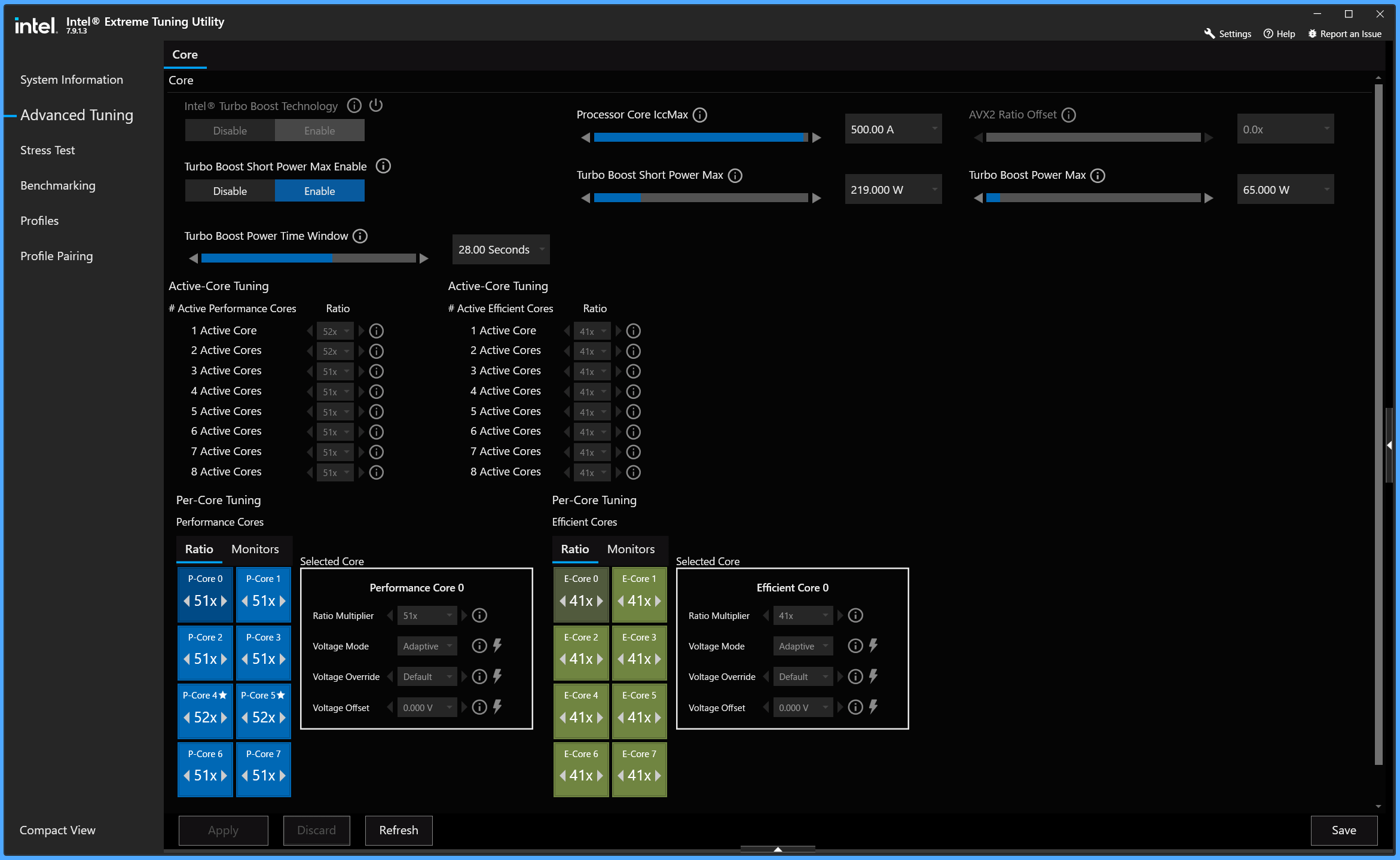Open Efficient Core 0 Voltage Override dropdown
Screen dimensions: 1400x860
pyautogui.click(x=803, y=676)
